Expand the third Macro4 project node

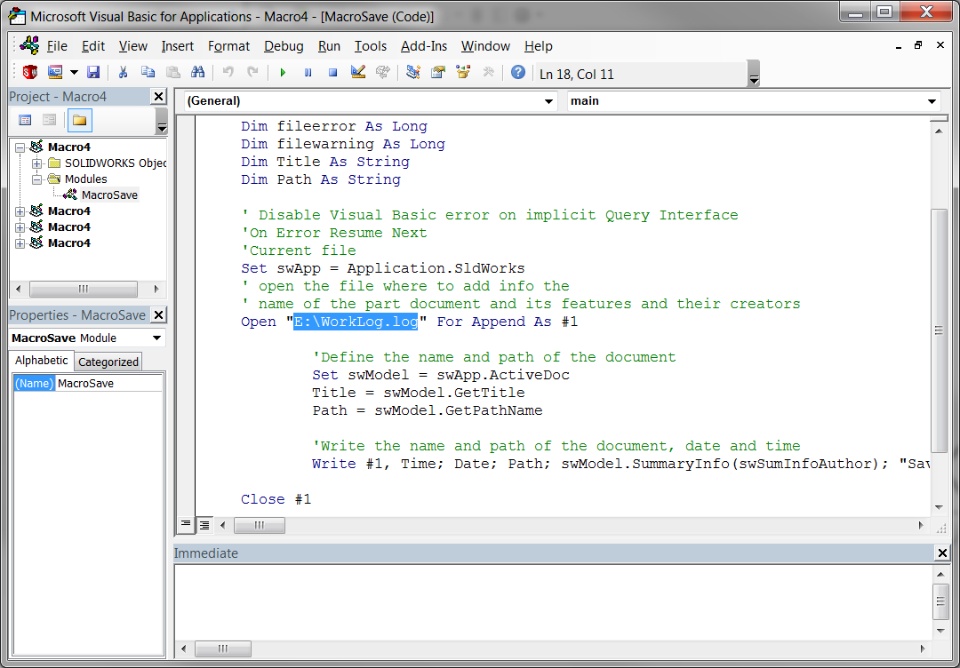20,227
